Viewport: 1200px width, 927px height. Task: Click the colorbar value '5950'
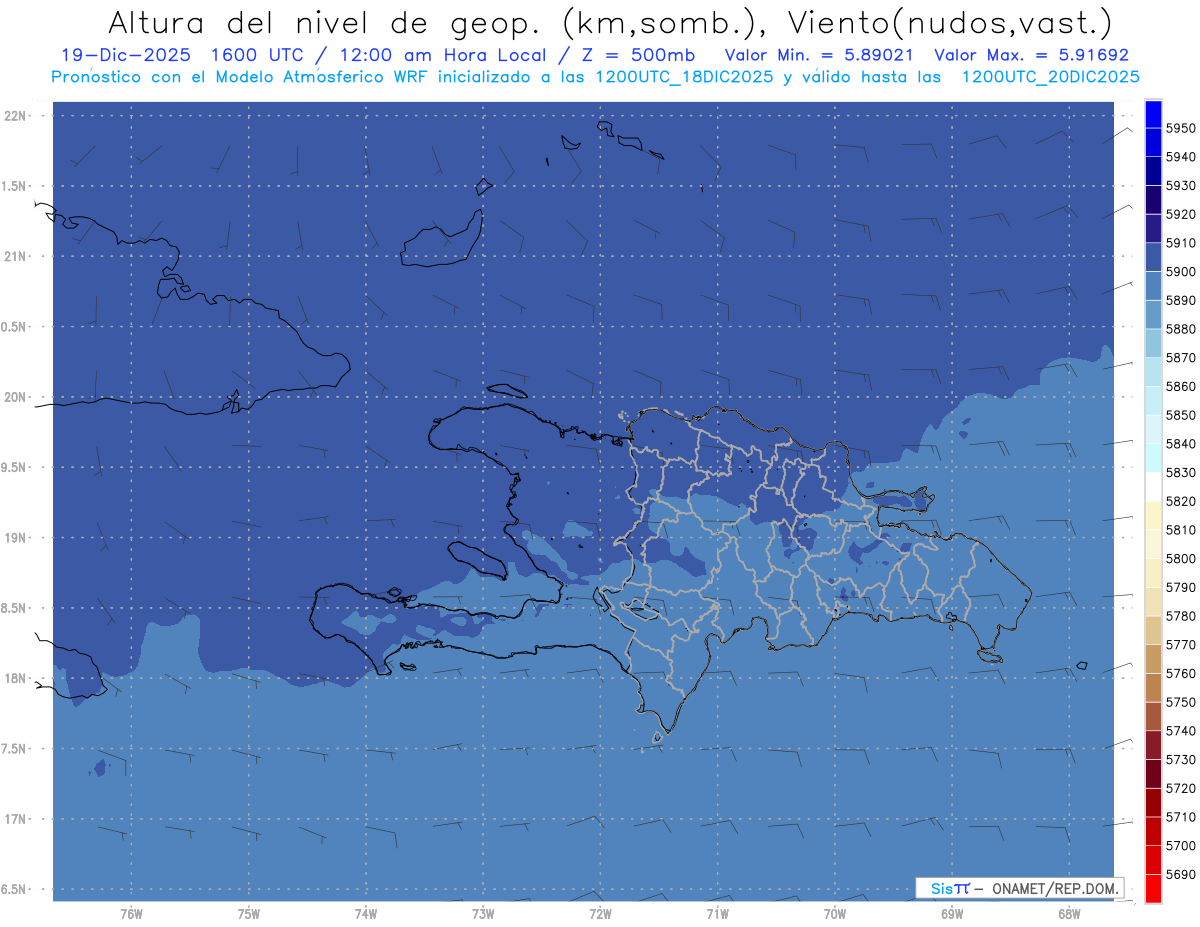[1179, 128]
